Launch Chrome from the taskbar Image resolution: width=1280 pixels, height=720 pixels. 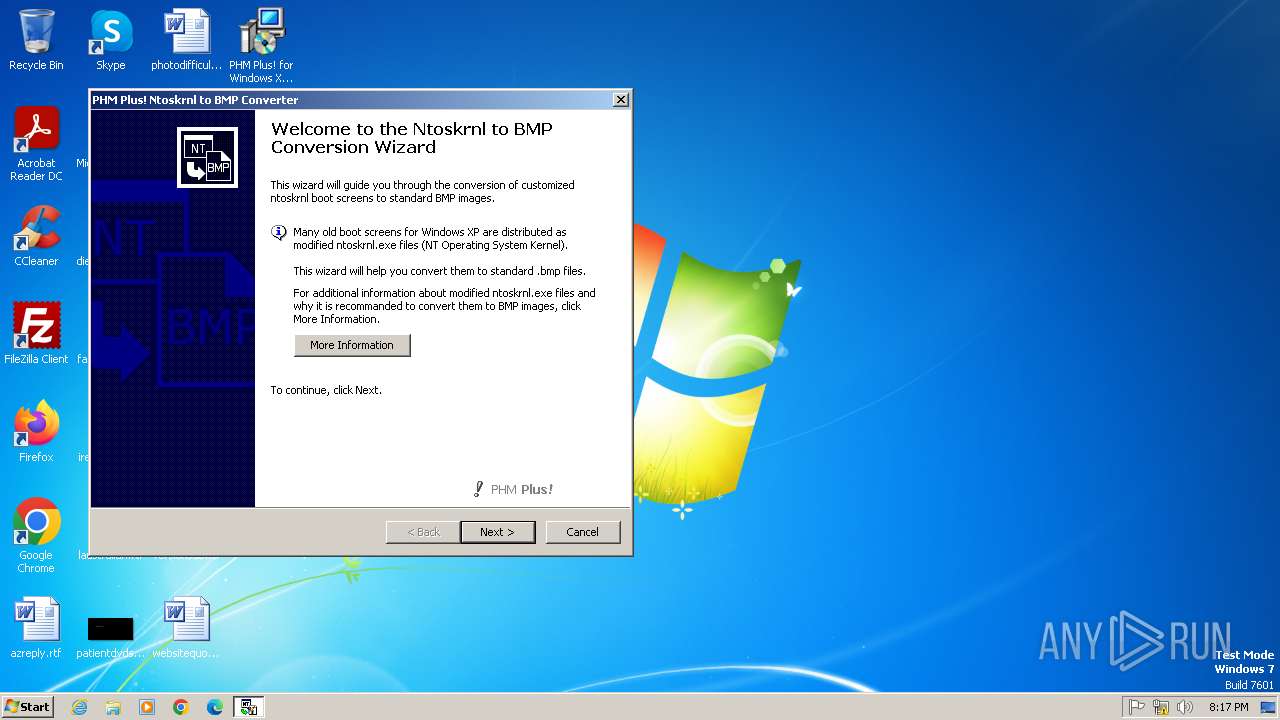click(x=181, y=707)
